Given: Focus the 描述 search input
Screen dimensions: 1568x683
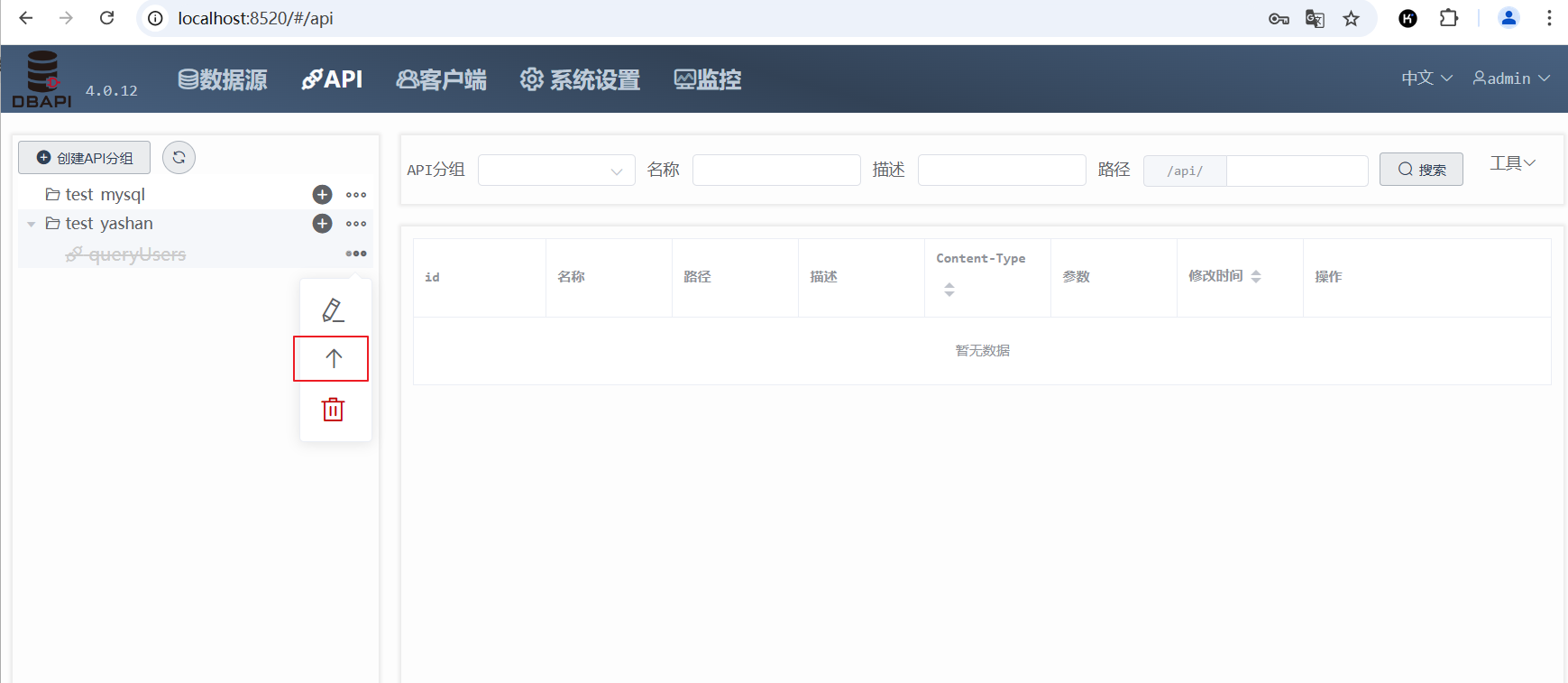Looking at the screenshot, I should tap(1002, 171).
